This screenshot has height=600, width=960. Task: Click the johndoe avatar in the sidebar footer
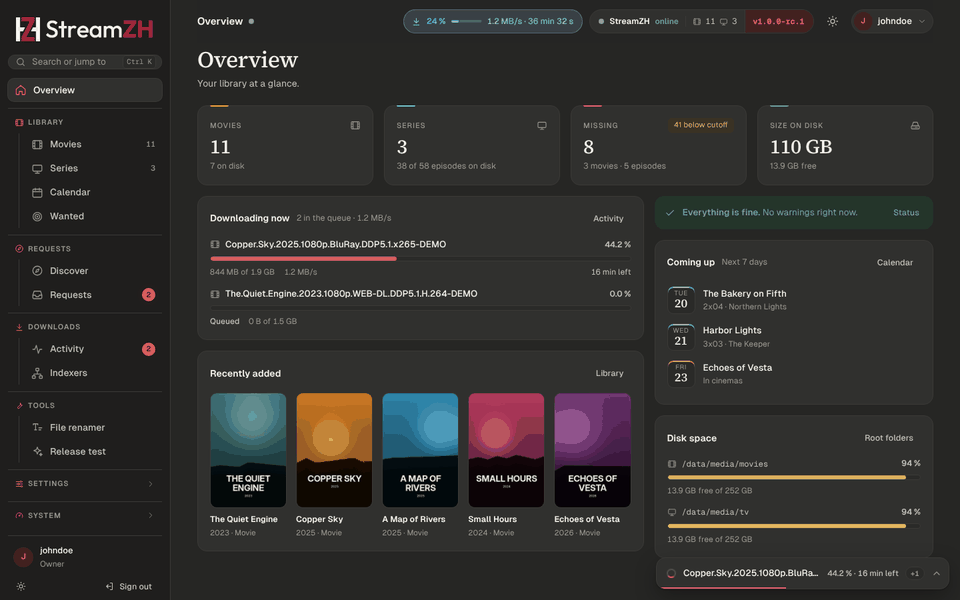pyautogui.click(x=23, y=557)
